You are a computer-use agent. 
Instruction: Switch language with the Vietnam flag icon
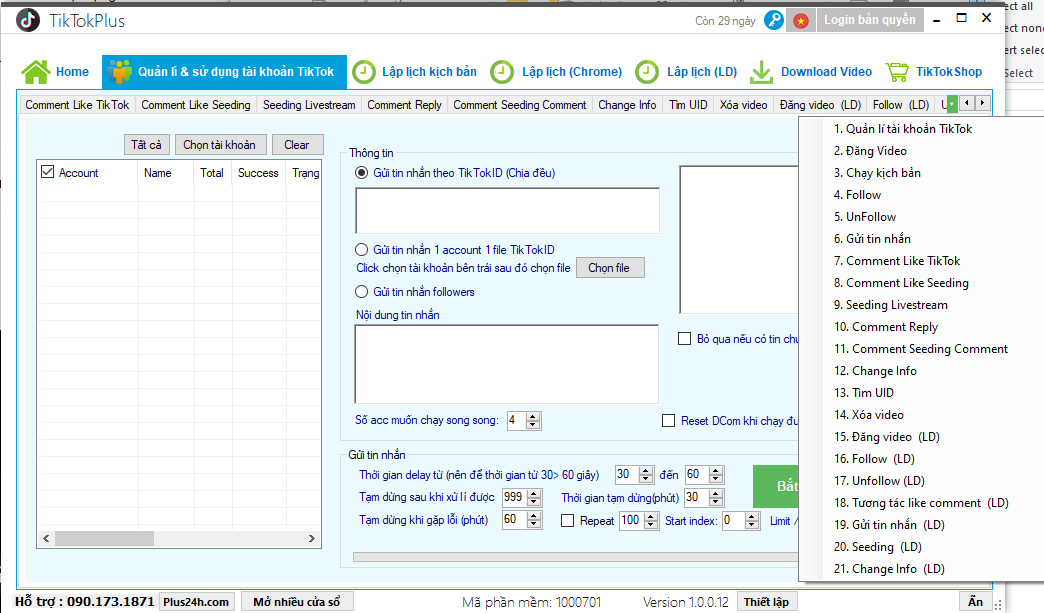(801, 21)
